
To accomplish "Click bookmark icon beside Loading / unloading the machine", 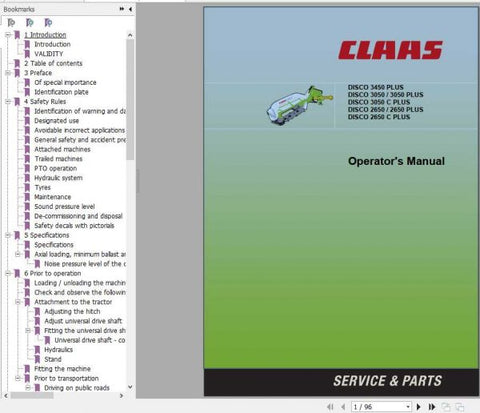I will click(x=27, y=283).
